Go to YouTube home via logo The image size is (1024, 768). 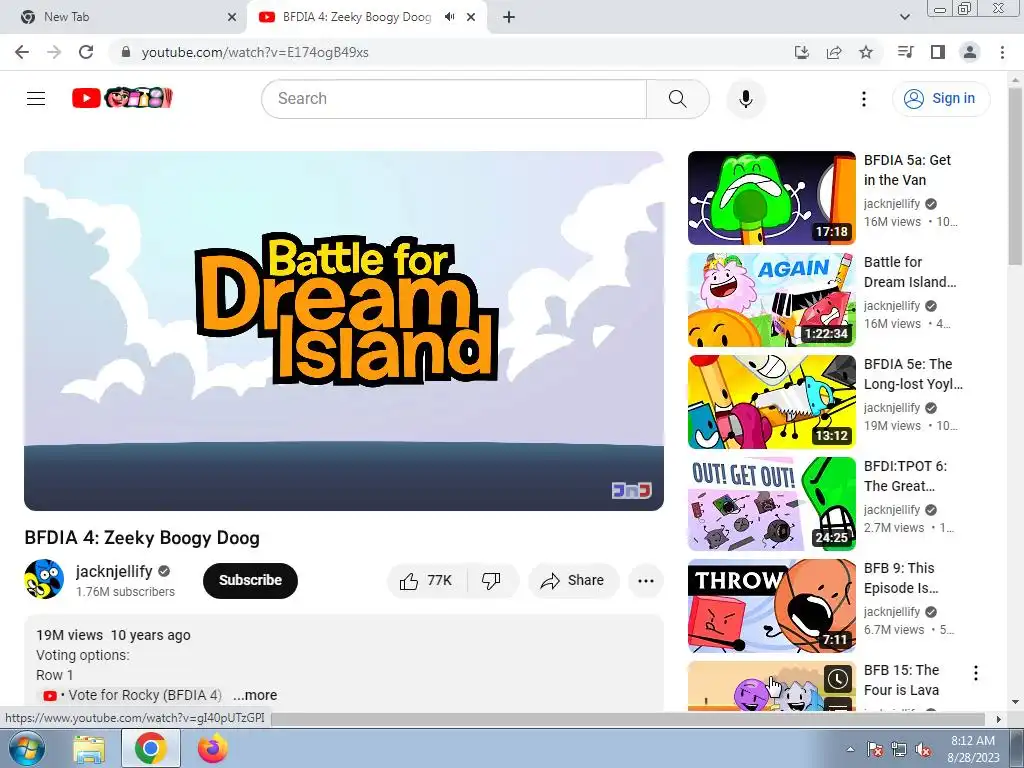[x=122, y=98]
